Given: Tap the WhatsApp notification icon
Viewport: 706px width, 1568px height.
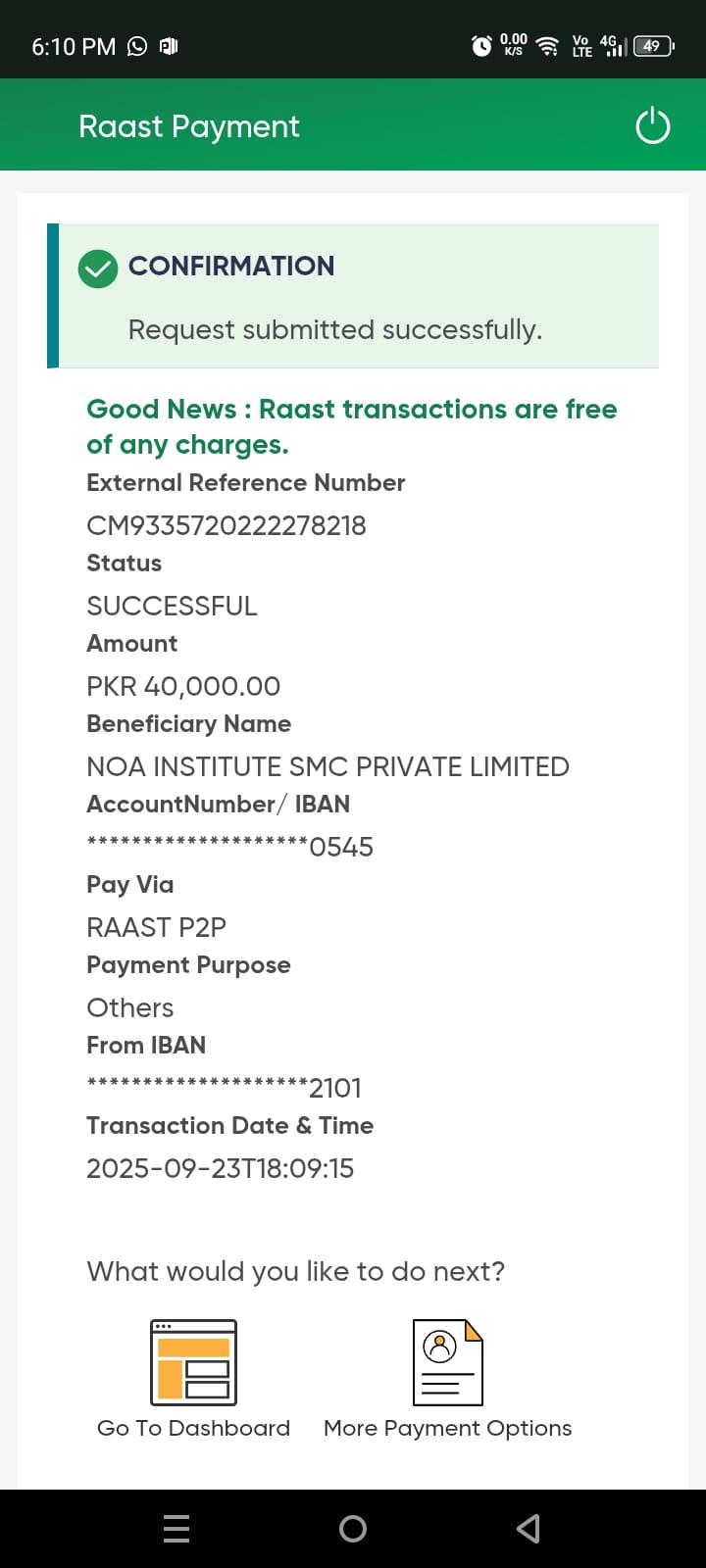Looking at the screenshot, I should (x=137, y=46).
